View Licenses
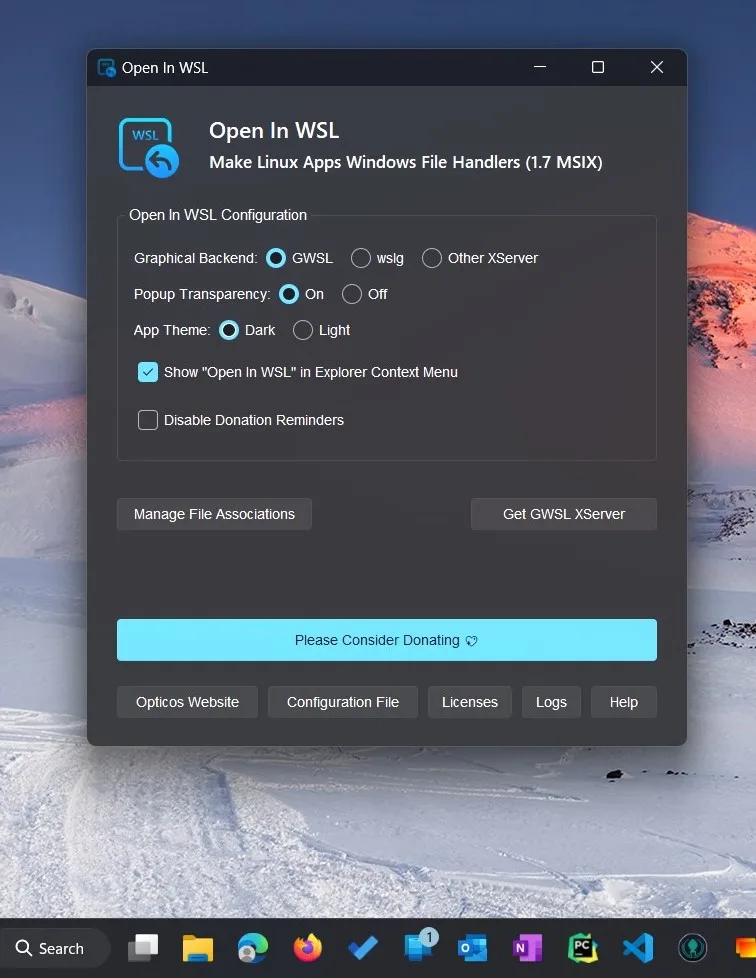The height and width of the screenshot is (978, 756). (x=470, y=702)
